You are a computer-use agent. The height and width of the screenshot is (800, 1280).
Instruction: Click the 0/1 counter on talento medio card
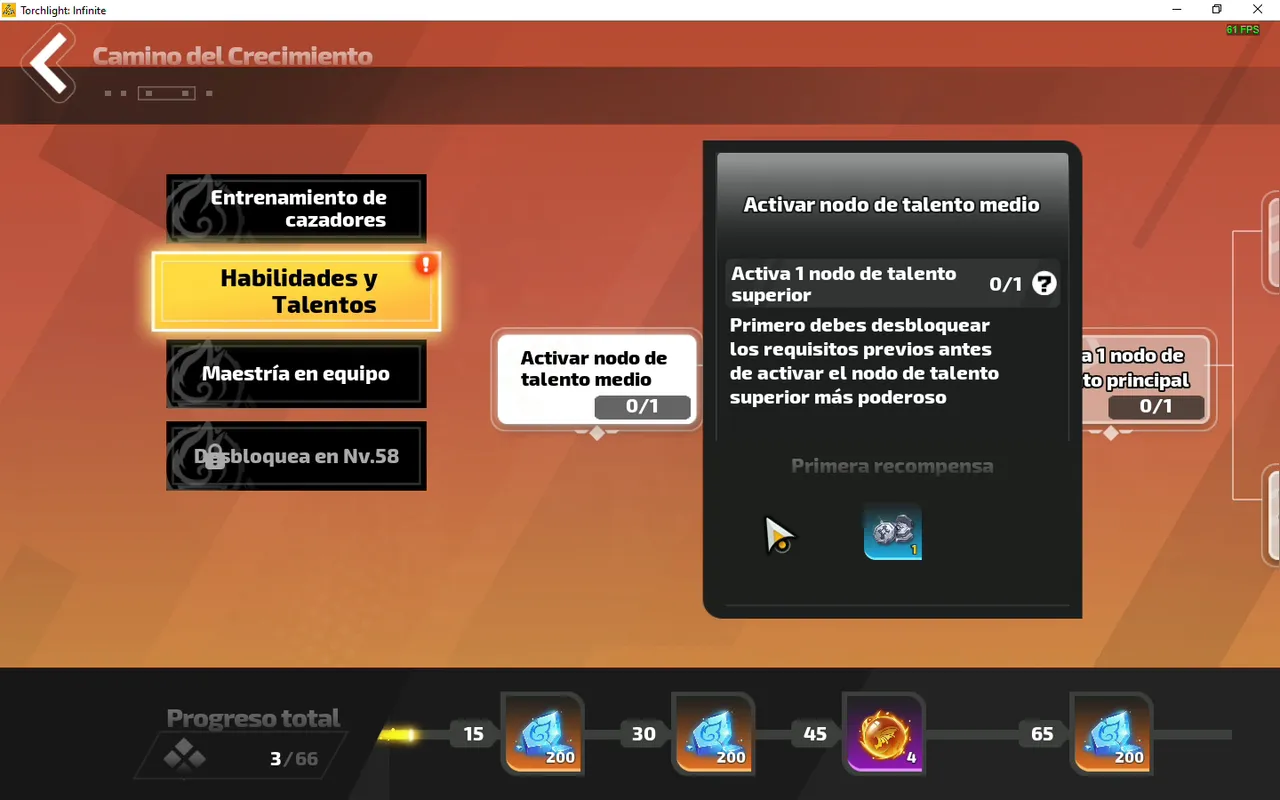[642, 406]
